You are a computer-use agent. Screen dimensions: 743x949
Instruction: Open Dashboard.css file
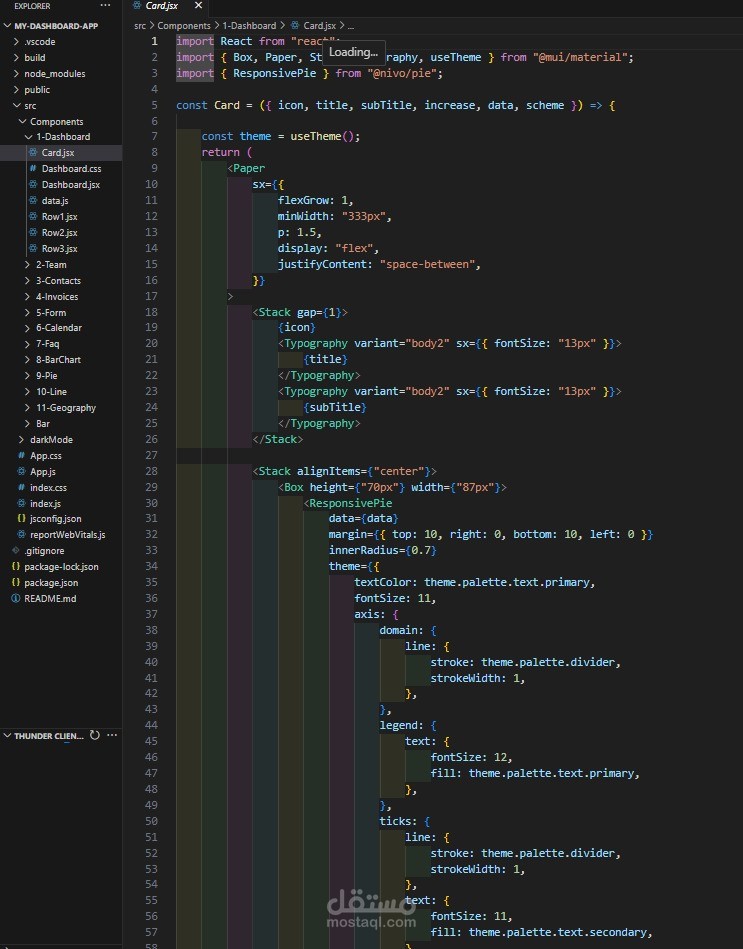click(71, 169)
